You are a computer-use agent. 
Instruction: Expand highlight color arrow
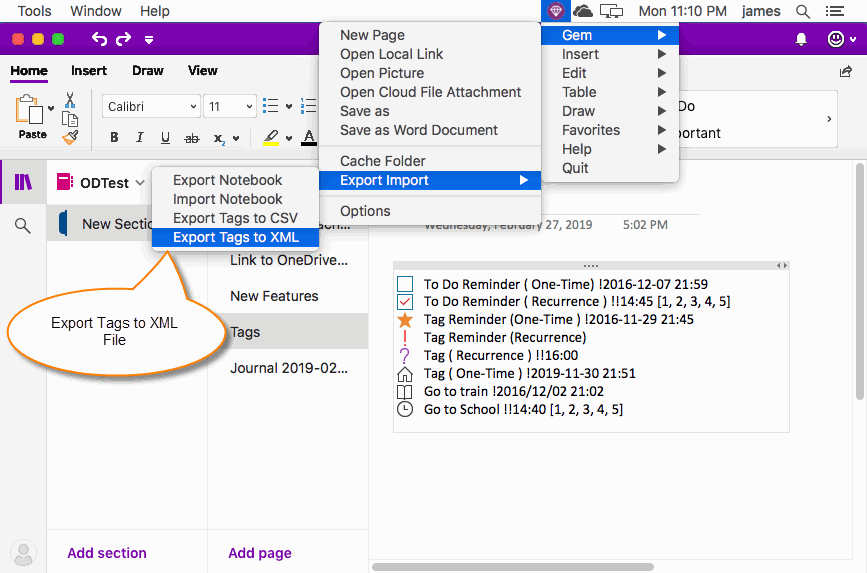(289, 138)
